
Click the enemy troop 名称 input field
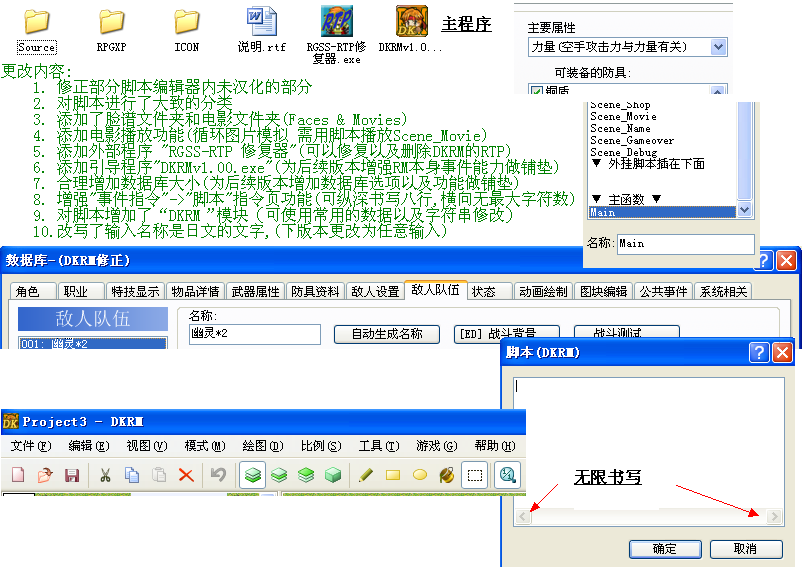click(255, 334)
